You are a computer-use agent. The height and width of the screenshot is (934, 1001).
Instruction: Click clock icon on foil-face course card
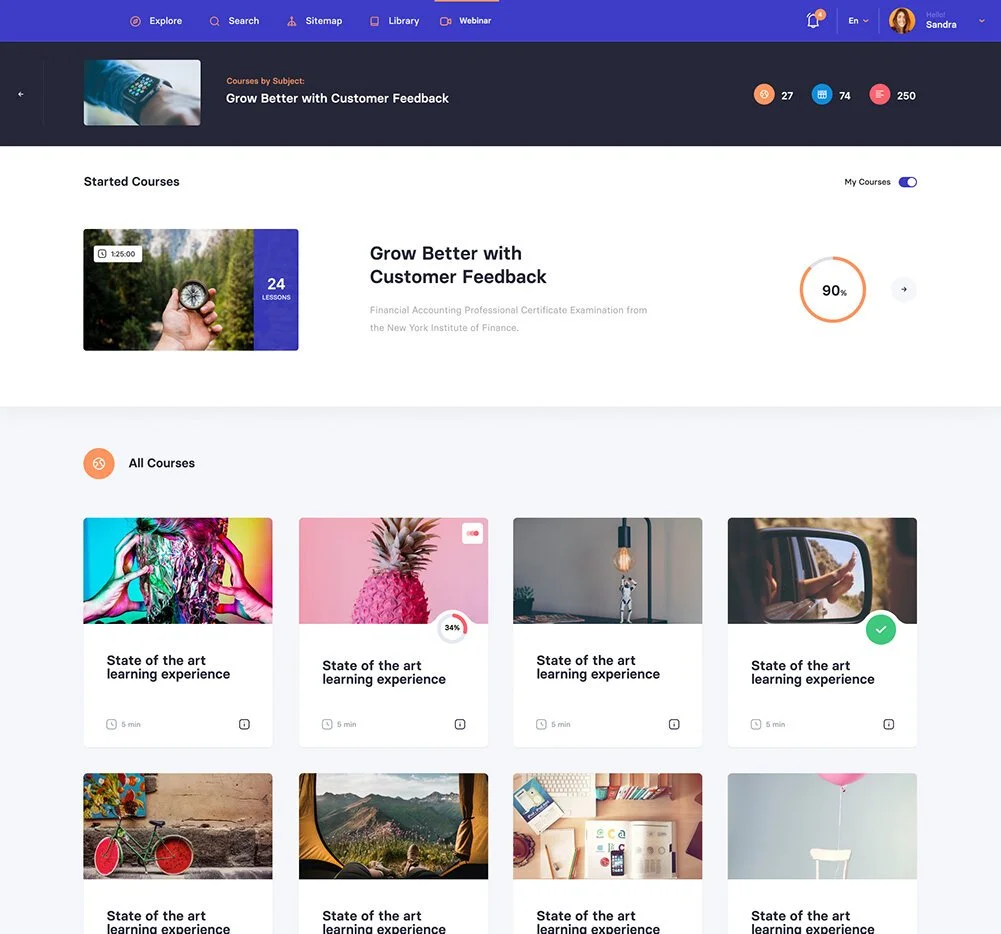pyautogui.click(x=111, y=724)
